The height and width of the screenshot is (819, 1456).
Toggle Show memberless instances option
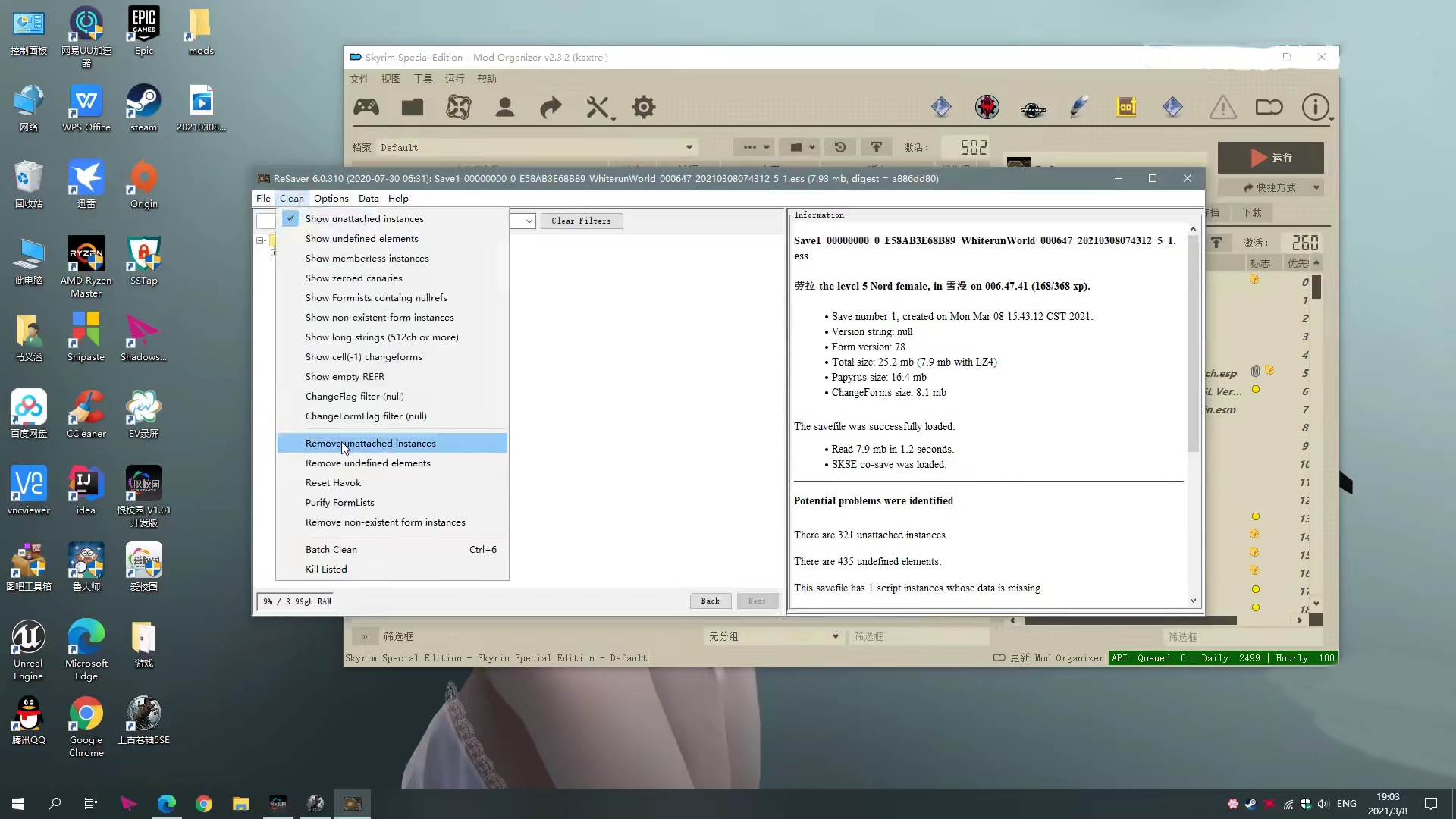[x=392, y=258]
